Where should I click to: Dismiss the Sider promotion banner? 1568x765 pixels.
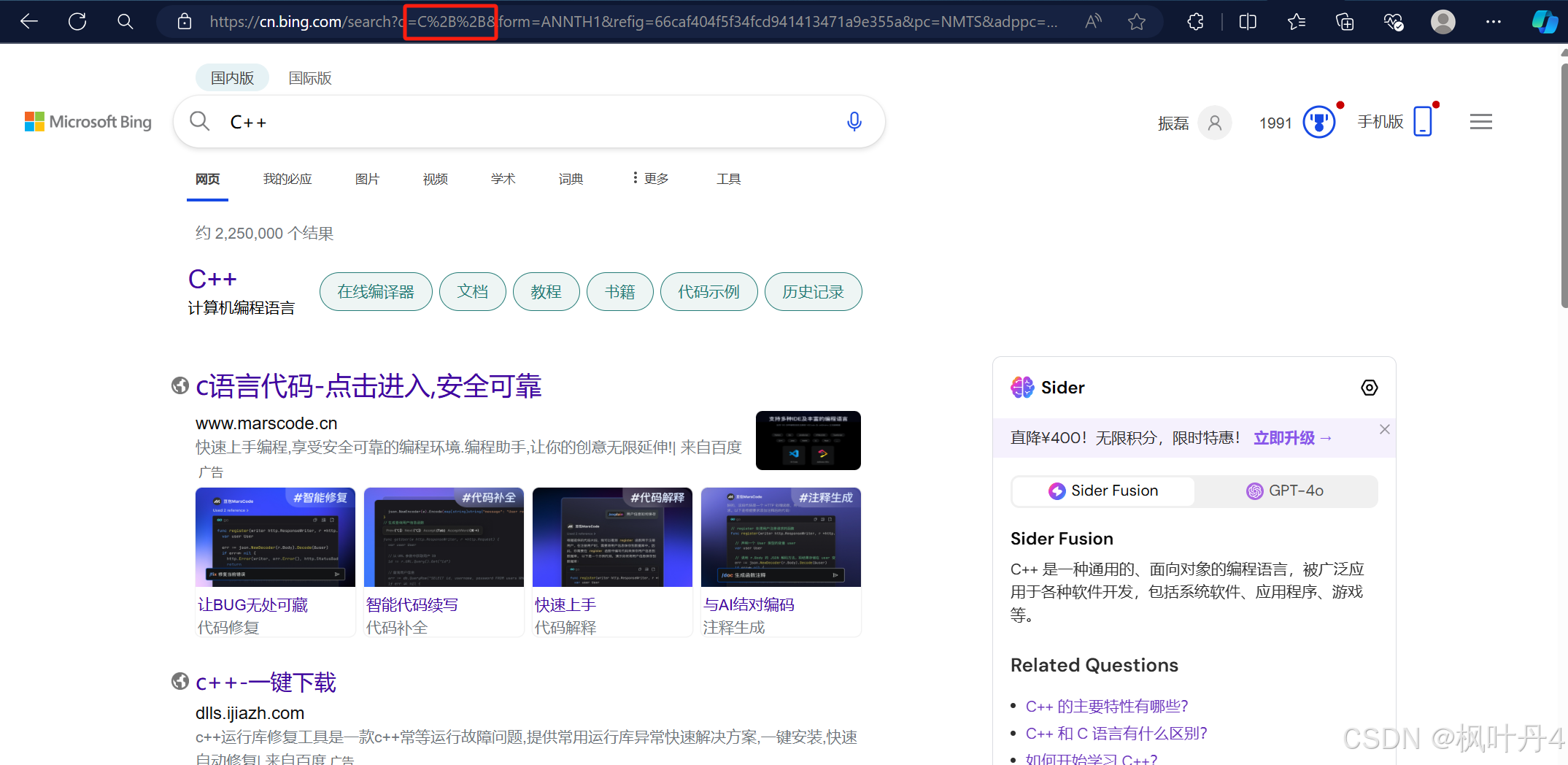[1384, 429]
